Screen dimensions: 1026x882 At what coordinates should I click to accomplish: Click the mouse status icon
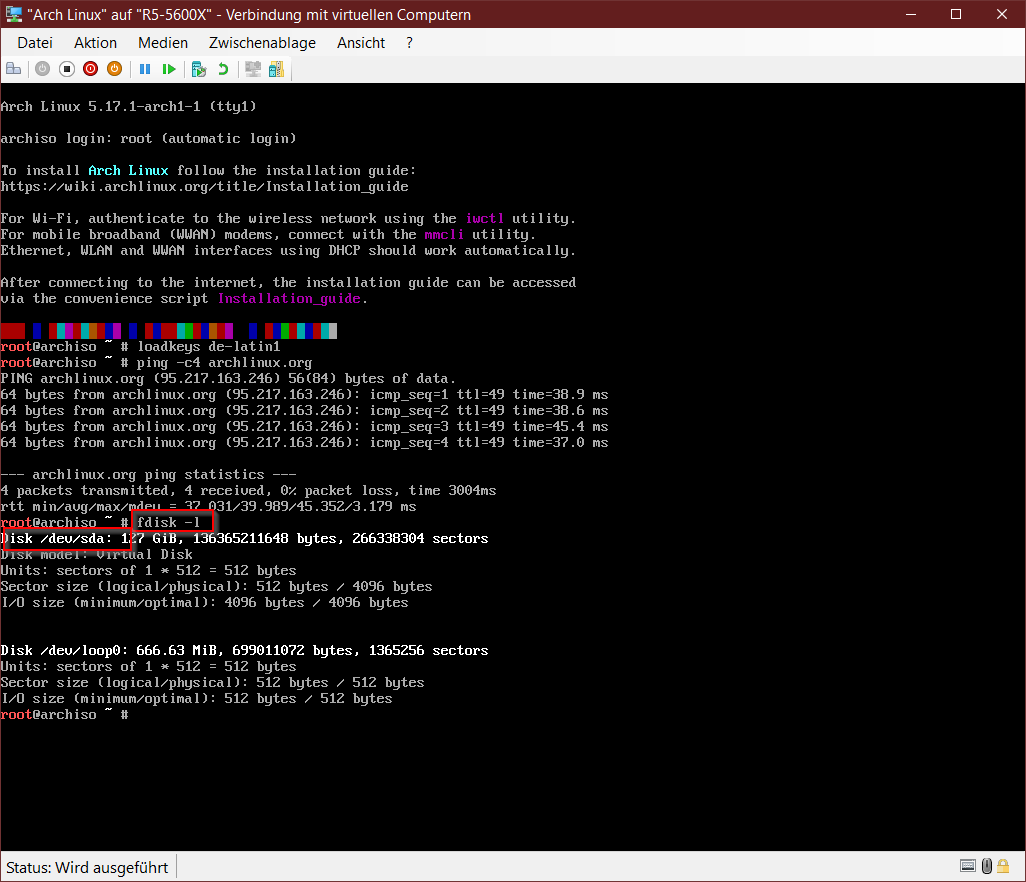pyautogui.click(x=987, y=866)
